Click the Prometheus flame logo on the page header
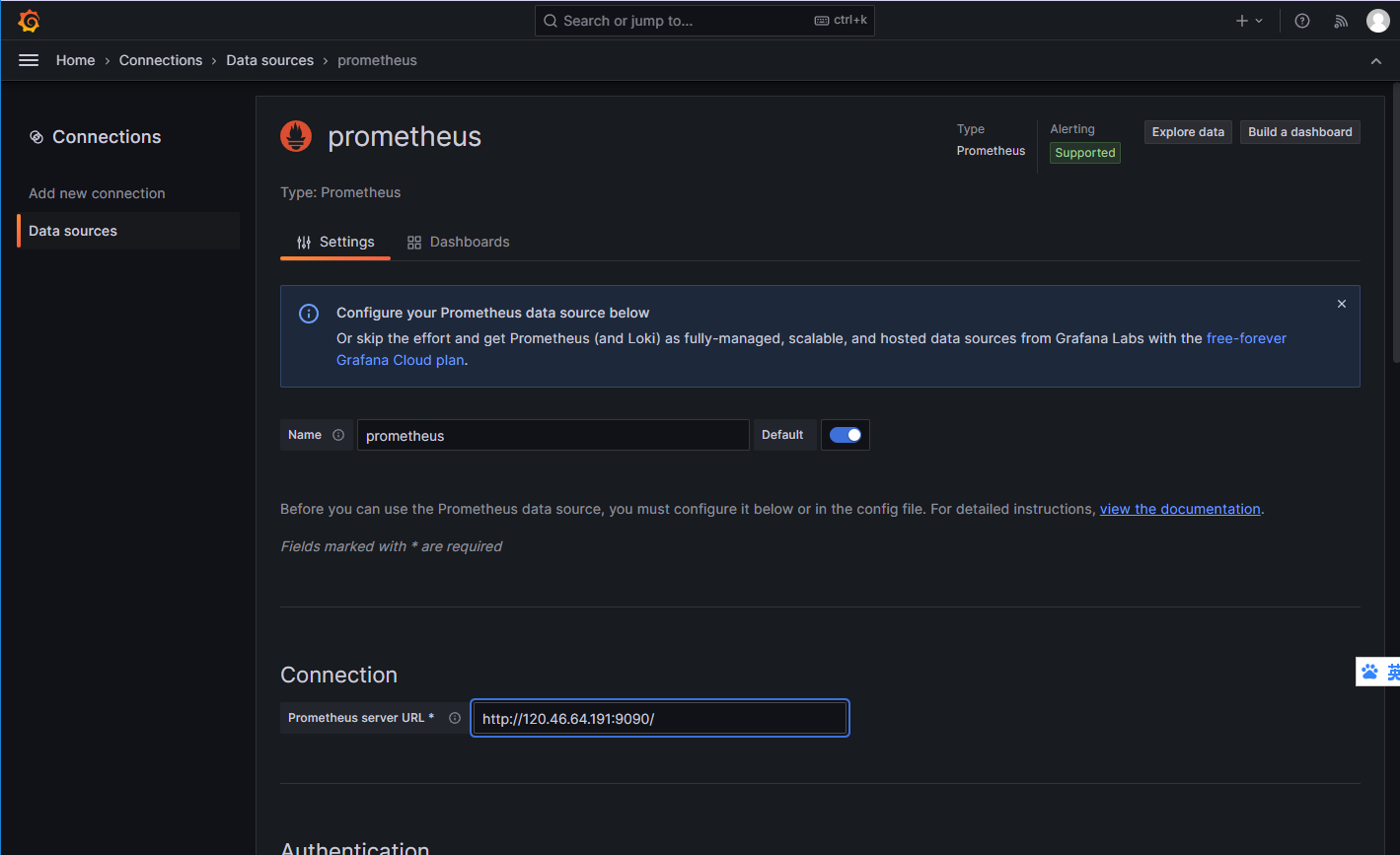 [295, 136]
